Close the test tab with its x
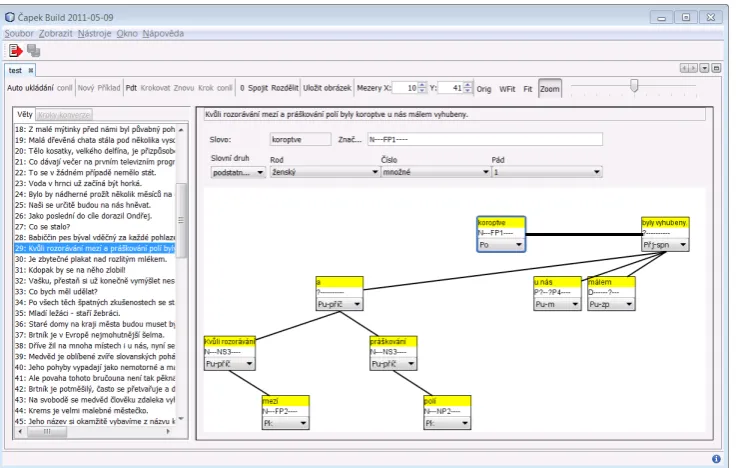The height and width of the screenshot is (468, 737). pos(31,70)
